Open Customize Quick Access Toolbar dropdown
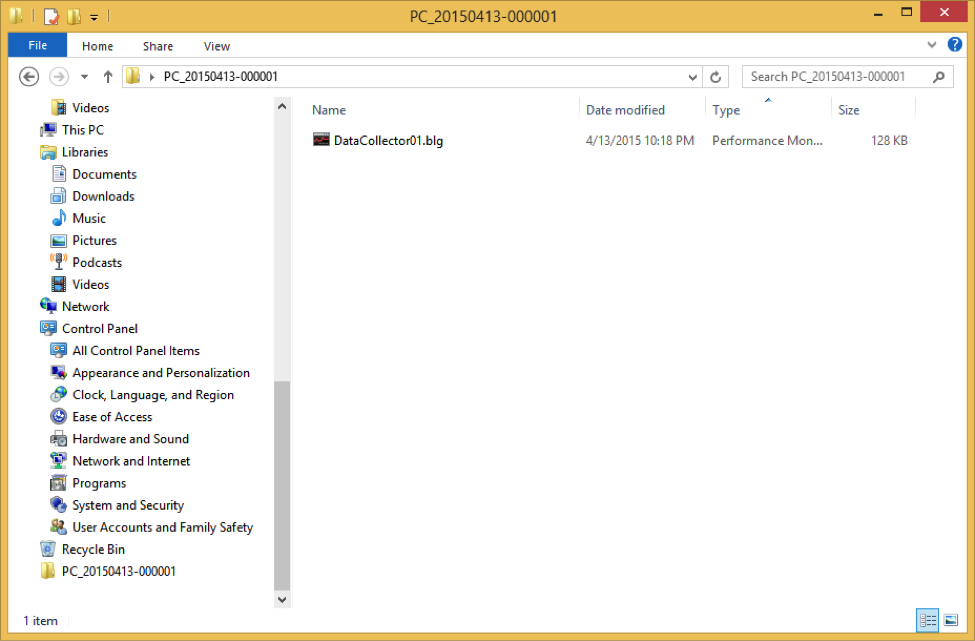The image size is (975, 641). pyautogui.click(x=94, y=17)
